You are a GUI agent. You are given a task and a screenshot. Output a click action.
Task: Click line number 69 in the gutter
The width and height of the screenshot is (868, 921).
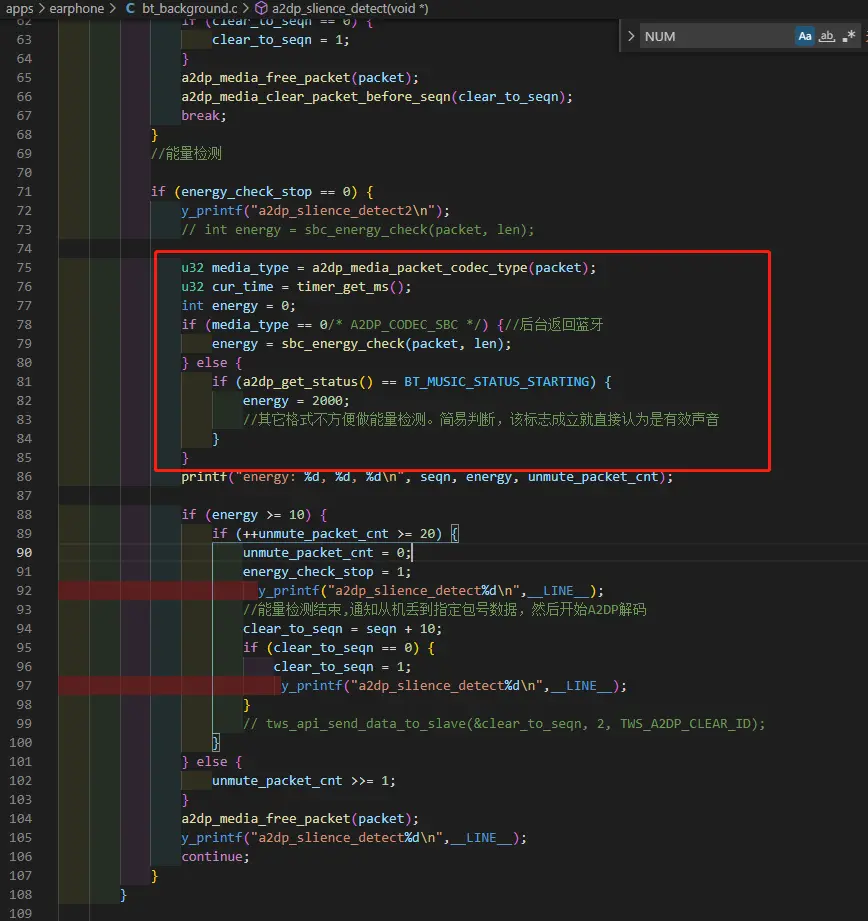pyautogui.click(x=24, y=154)
